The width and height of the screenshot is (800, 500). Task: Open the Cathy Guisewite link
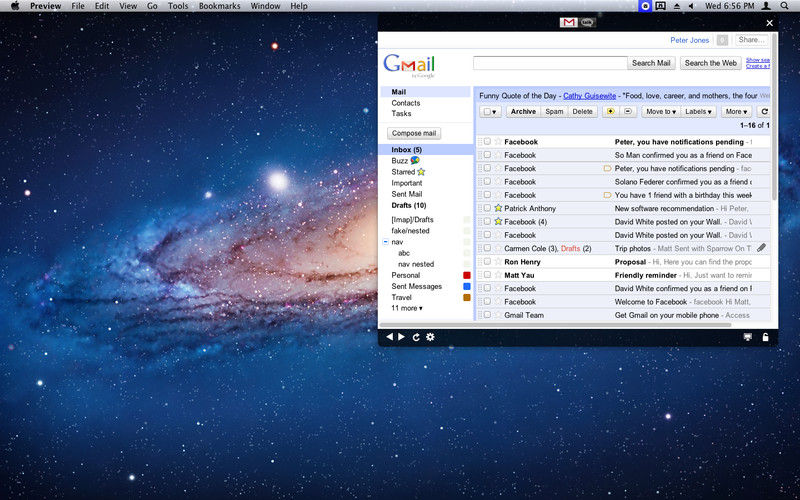589,95
